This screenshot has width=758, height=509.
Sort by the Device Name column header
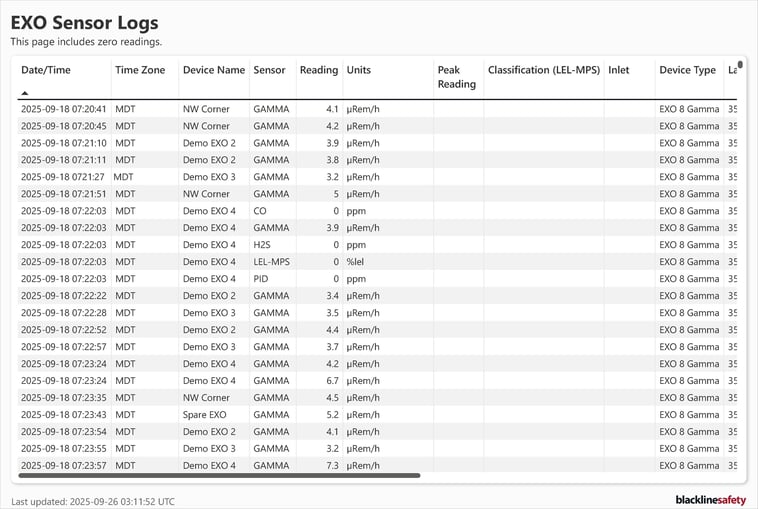click(x=213, y=70)
